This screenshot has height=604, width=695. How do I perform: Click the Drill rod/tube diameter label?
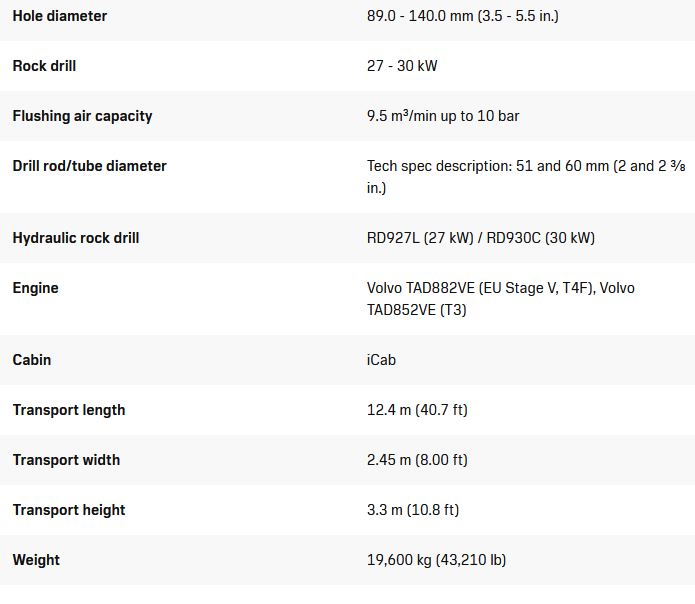click(89, 166)
